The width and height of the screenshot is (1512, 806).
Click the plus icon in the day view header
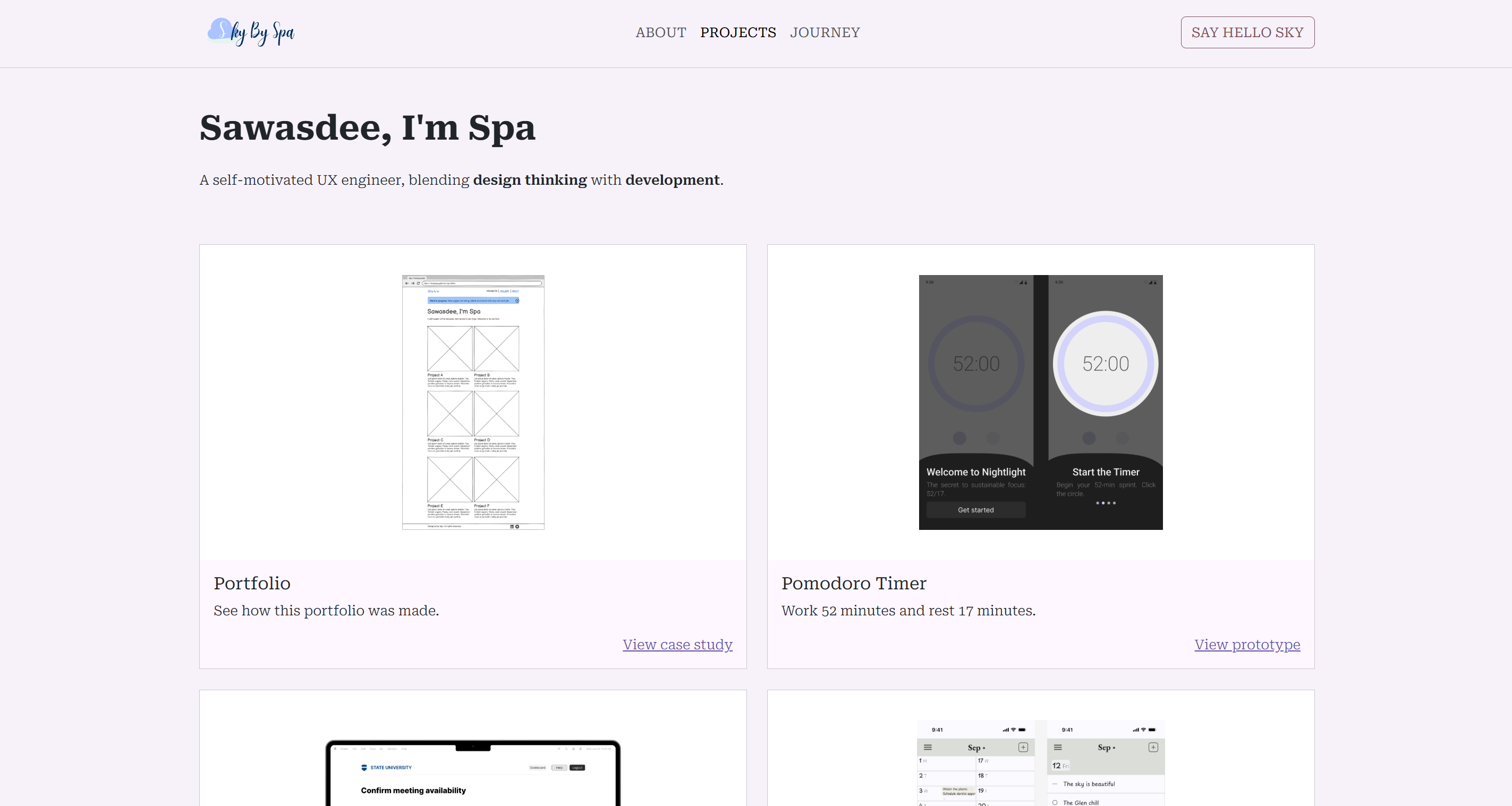tap(1153, 748)
